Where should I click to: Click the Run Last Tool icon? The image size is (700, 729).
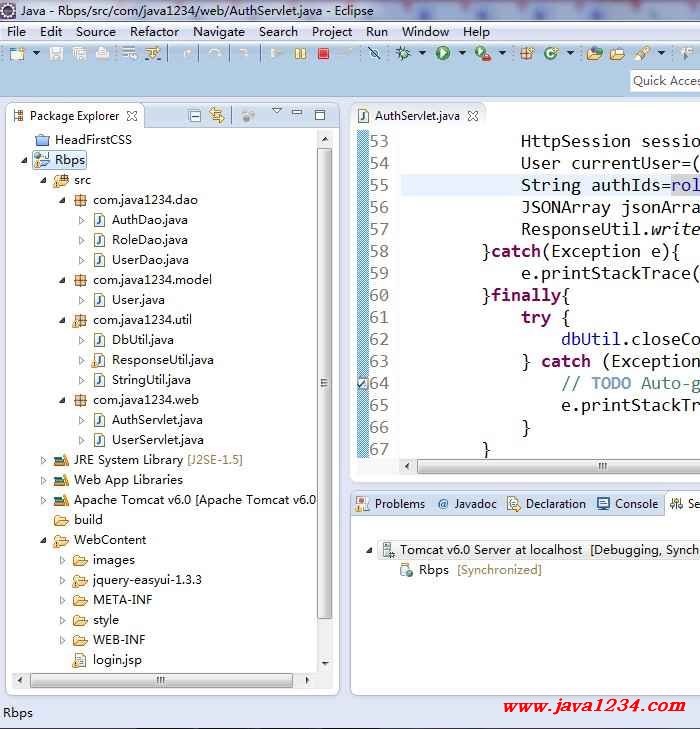click(483, 54)
